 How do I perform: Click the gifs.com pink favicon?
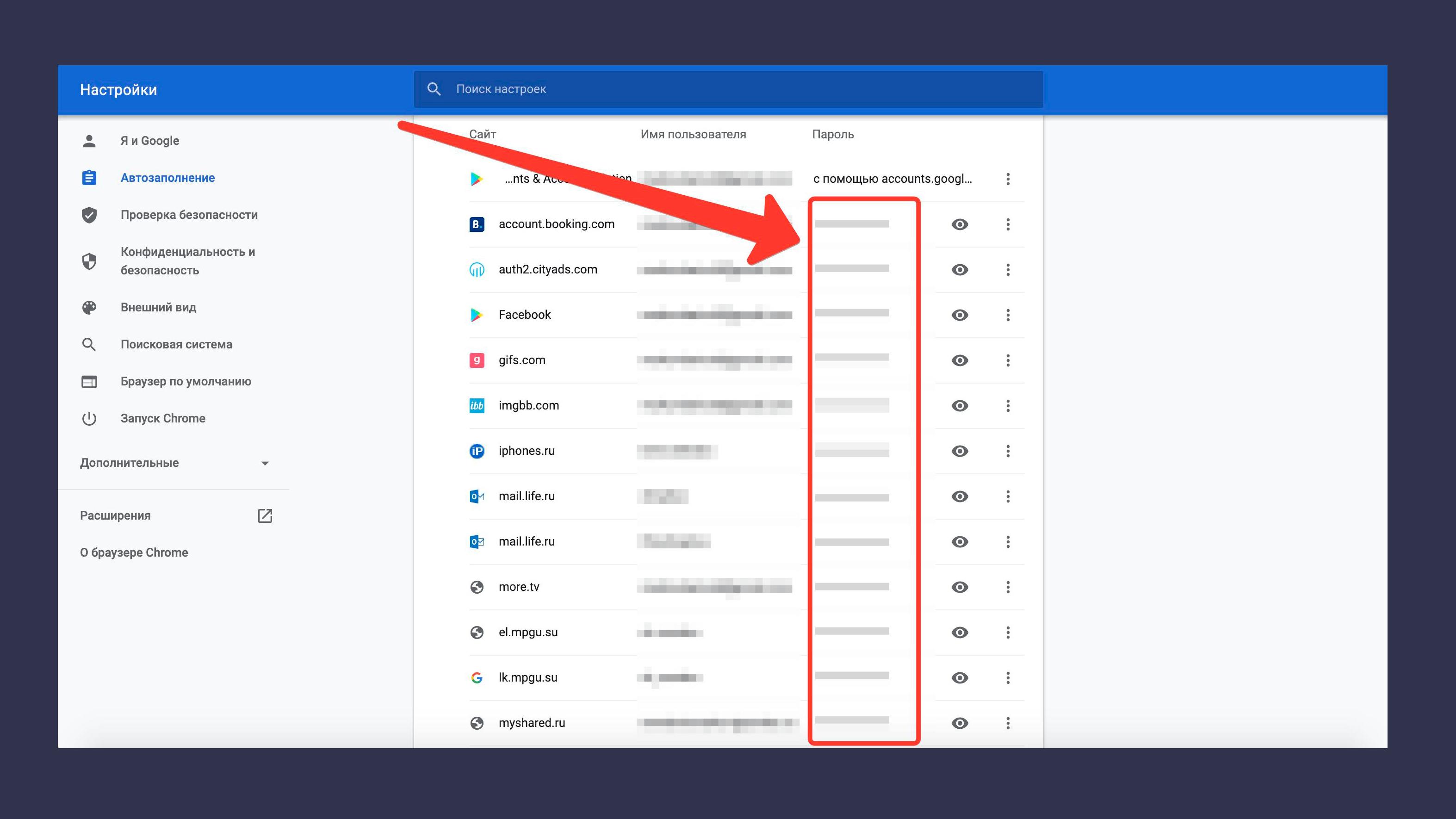pyautogui.click(x=477, y=360)
